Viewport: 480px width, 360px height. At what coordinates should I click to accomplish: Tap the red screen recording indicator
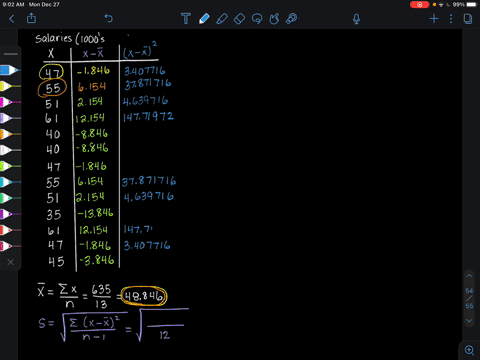click(419, 5)
